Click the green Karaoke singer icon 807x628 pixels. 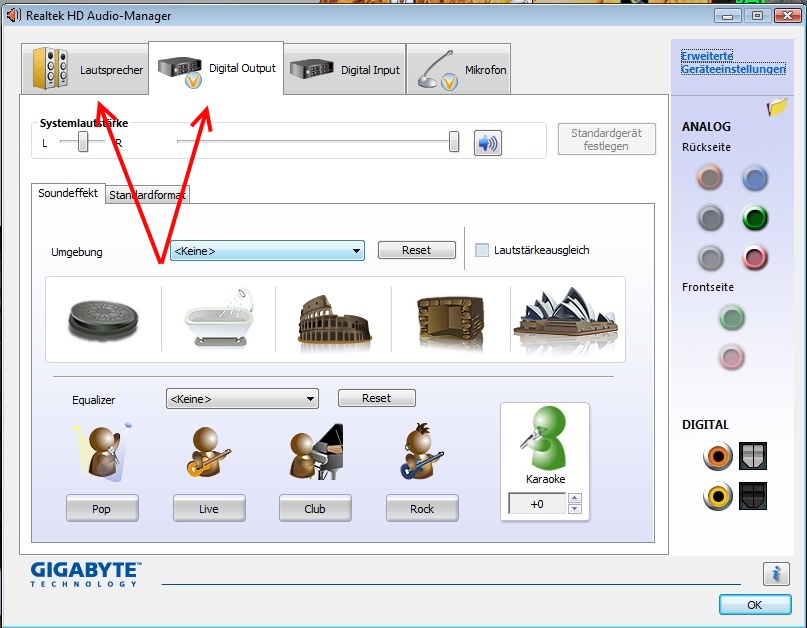[545, 438]
